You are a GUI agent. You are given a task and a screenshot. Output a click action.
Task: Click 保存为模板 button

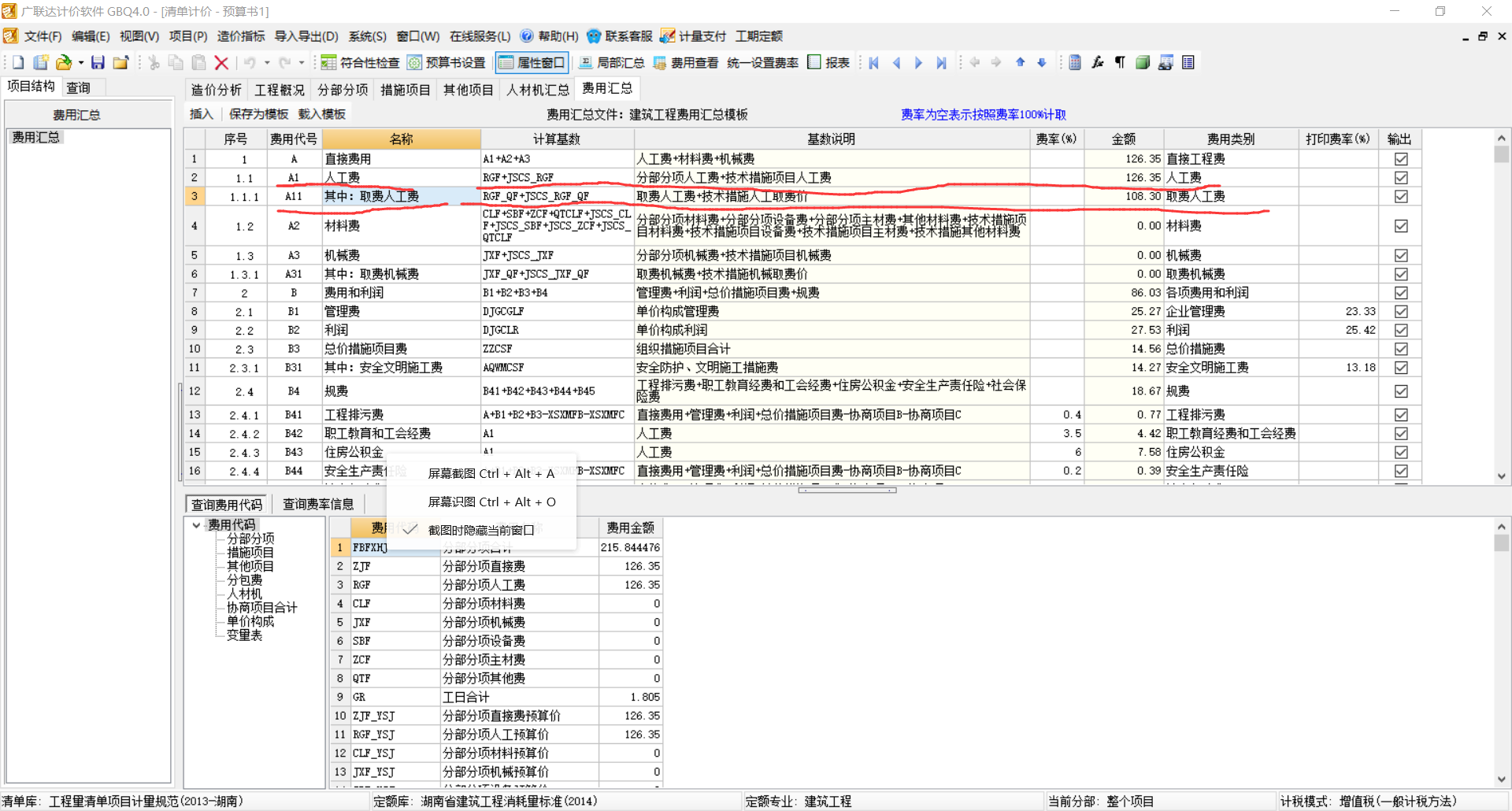(x=259, y=114)
